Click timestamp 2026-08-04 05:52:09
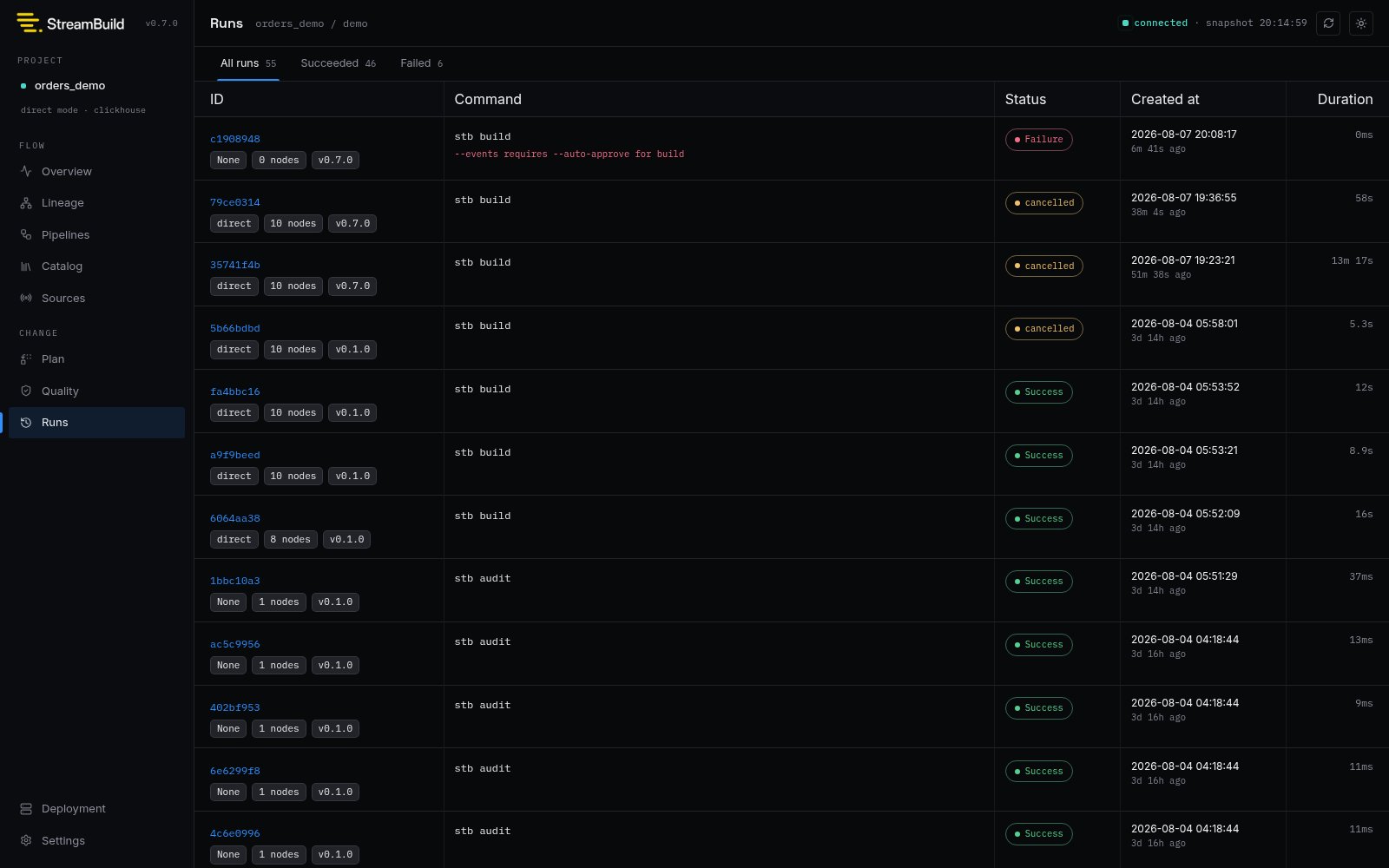The width and height of the screenshot is (1389, 868). point(1185,514)
